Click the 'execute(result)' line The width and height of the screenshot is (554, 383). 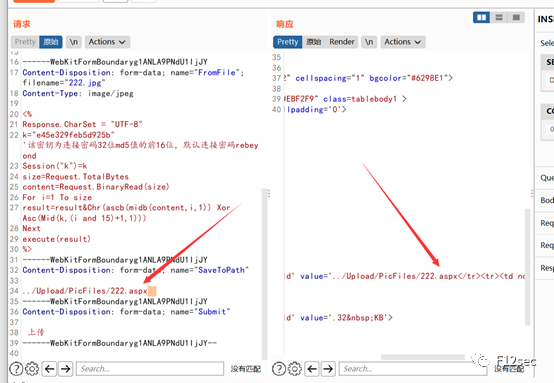(x=57, y=239)
